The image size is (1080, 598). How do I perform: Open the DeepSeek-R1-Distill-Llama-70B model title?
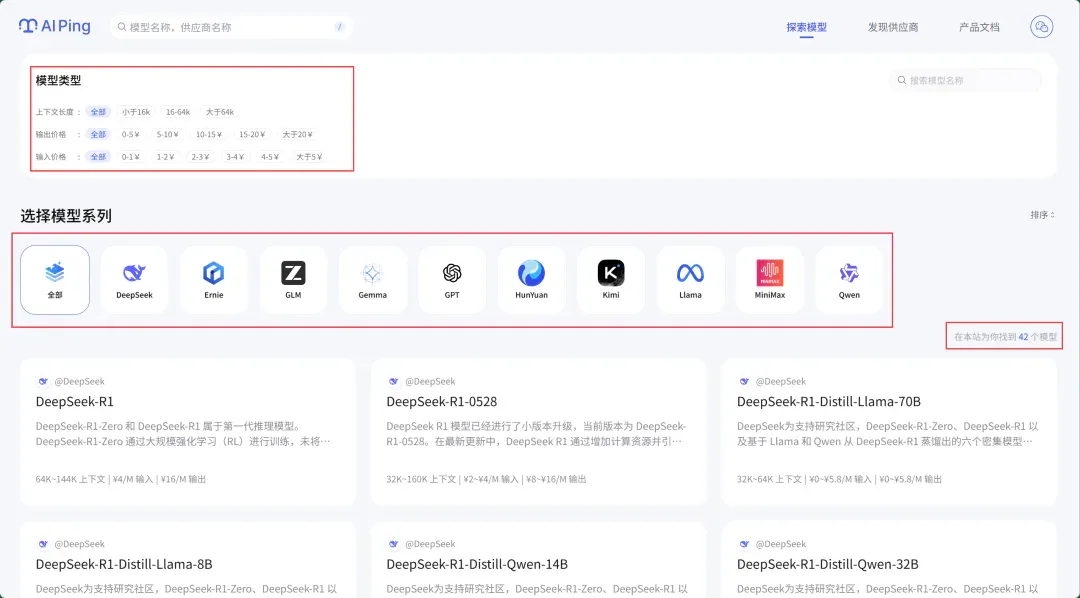(829, 401)
